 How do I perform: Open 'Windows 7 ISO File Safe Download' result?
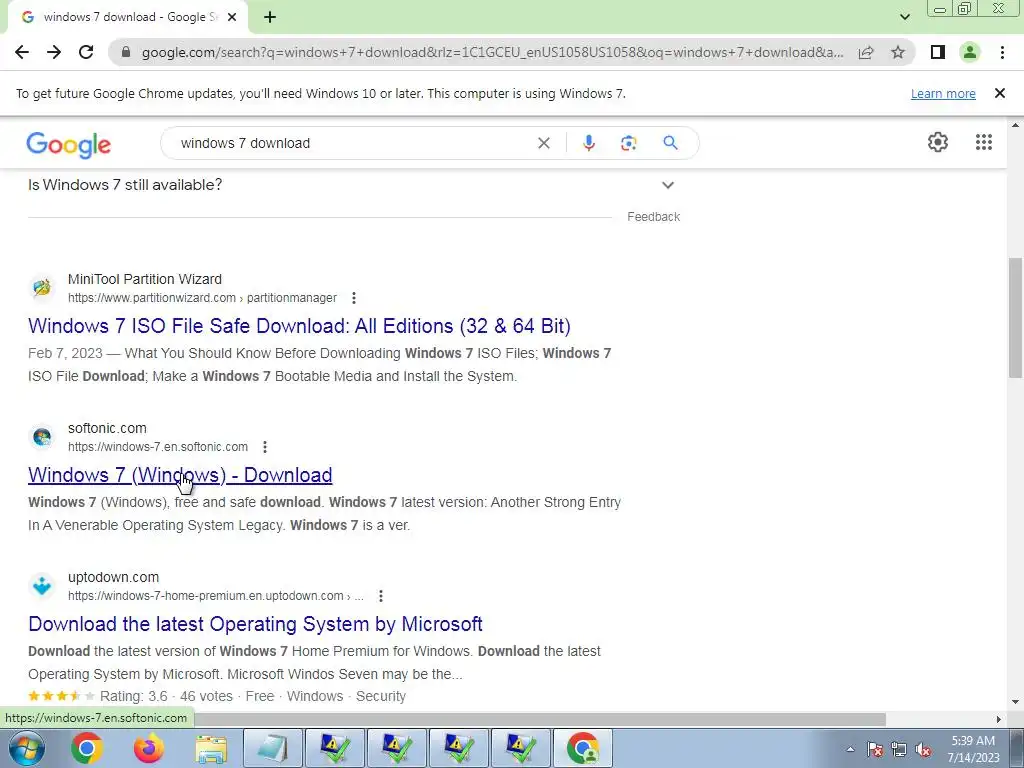click(x=299, y=326)
